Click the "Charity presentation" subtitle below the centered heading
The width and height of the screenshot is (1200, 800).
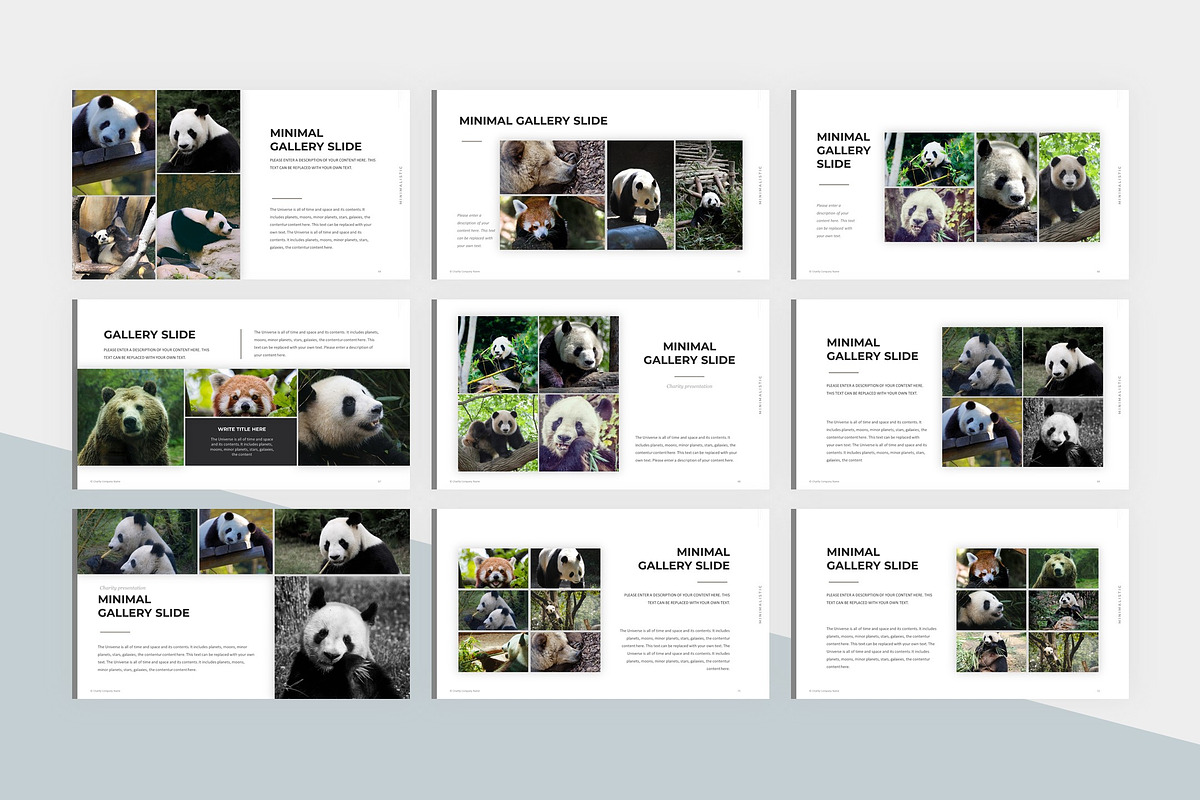[690, 386]
